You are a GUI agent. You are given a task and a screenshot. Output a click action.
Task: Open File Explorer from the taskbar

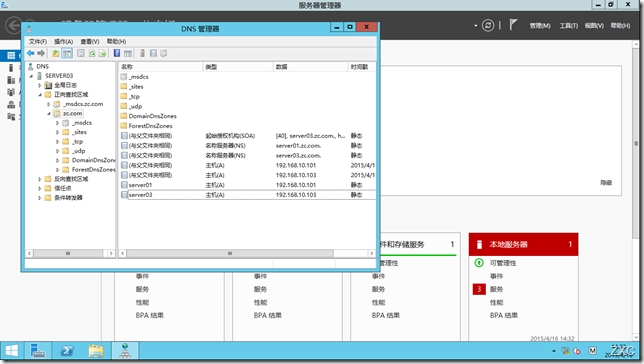click(x=96, y=351)
